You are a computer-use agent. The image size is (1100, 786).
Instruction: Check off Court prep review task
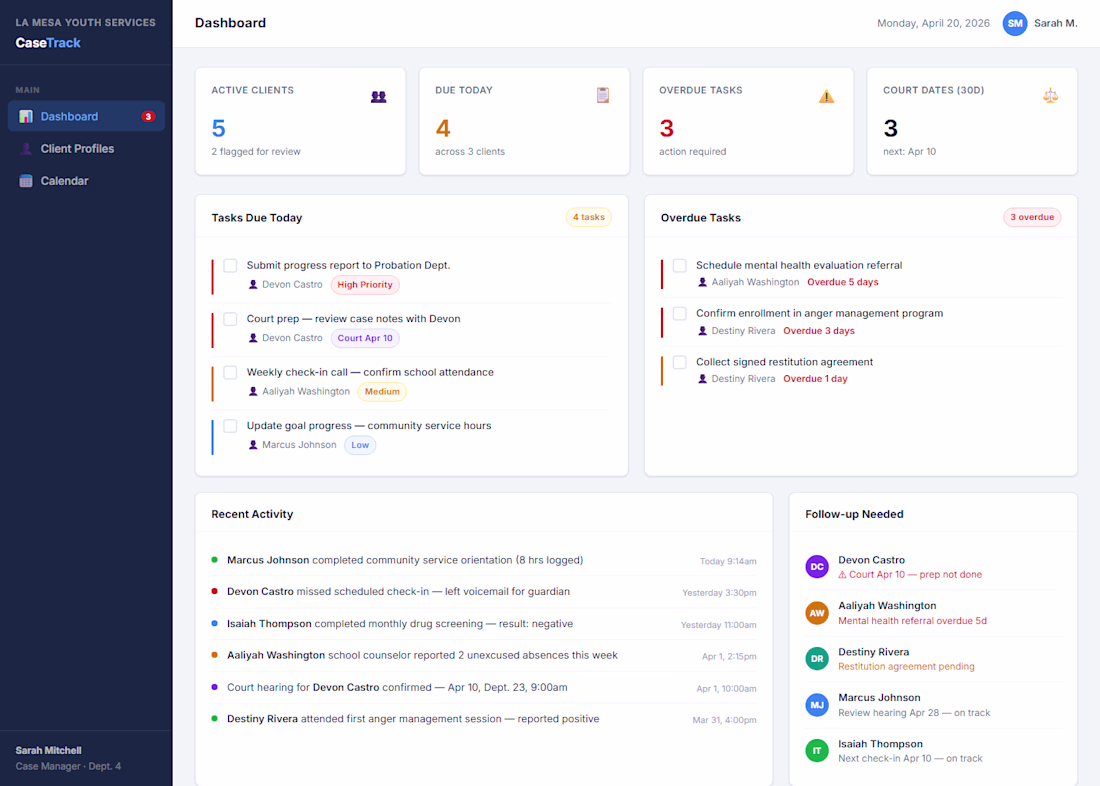point(230,319)
